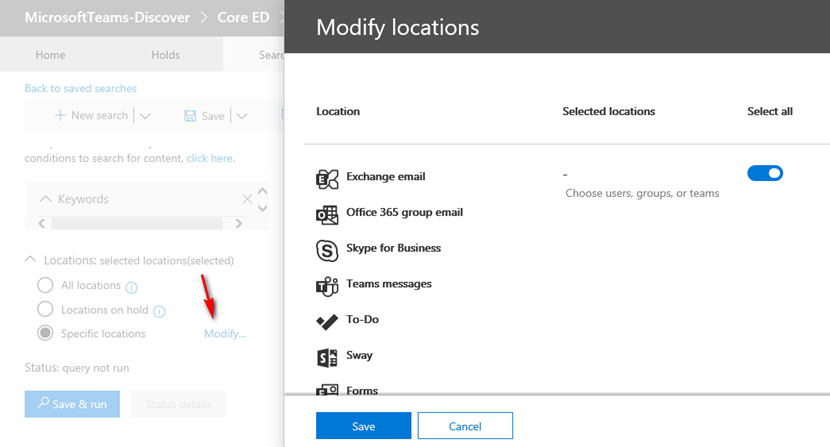Click the floppy disk Save icon
The height and width of the screenshot is (447, 830).
pos(190,116)
